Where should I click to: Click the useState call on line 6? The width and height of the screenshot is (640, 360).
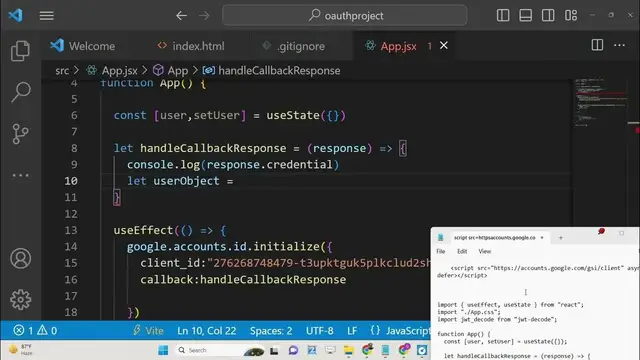[293, 116]
